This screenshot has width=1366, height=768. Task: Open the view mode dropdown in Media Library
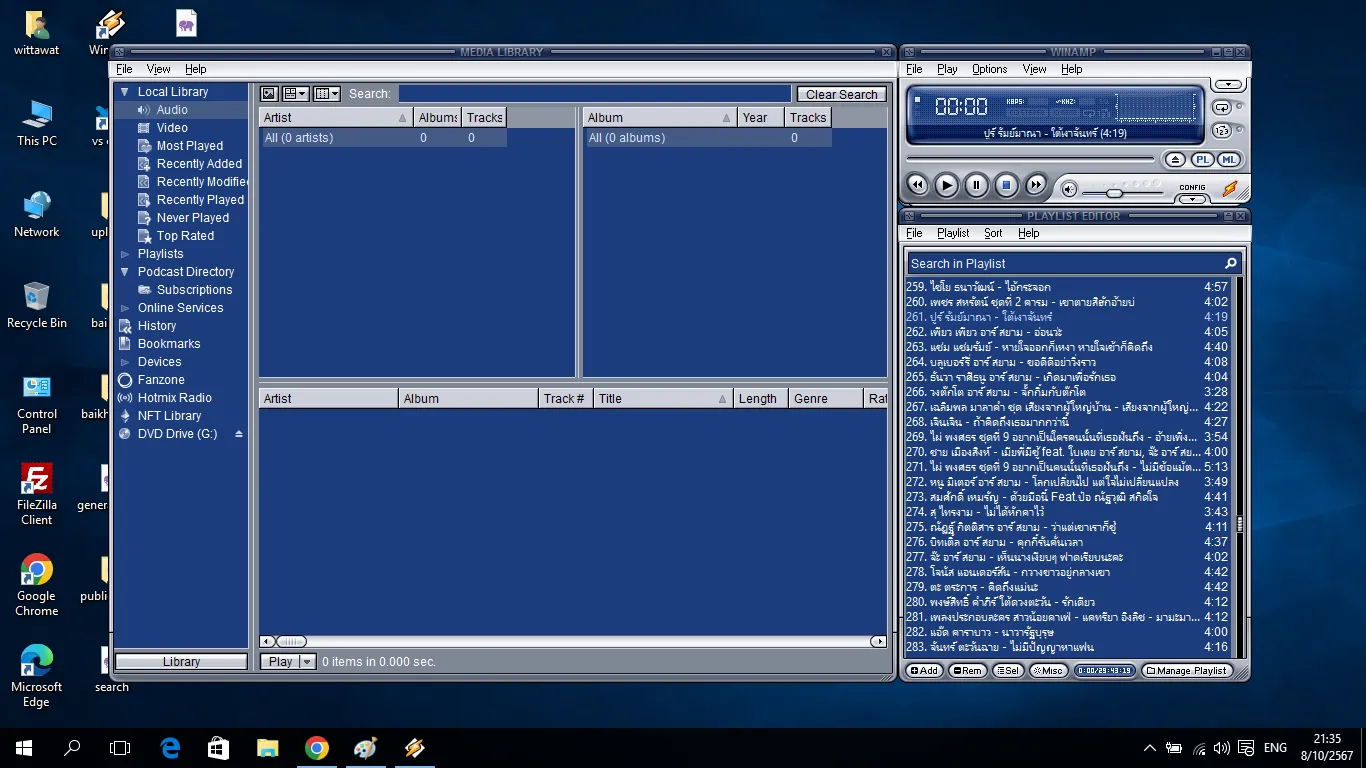pyautogui.click(x=295, y=94)
